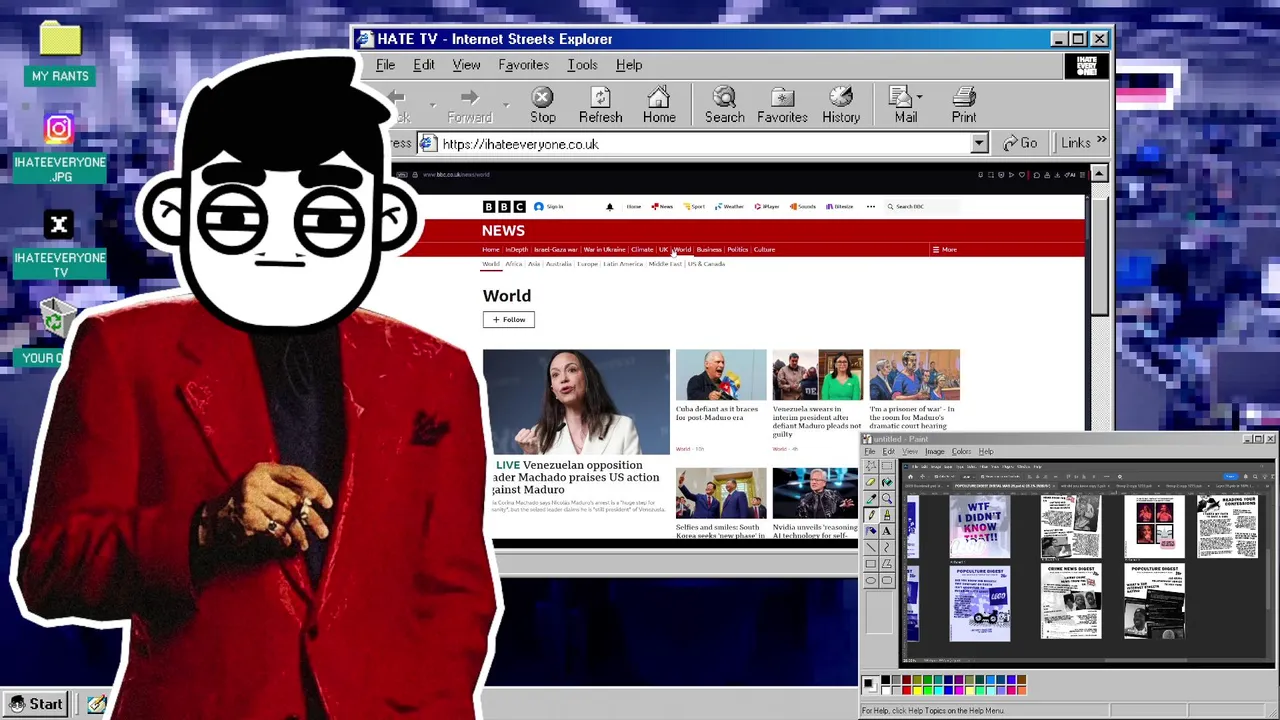Open the Favorites menu in the menu bar

coord(523,65)
